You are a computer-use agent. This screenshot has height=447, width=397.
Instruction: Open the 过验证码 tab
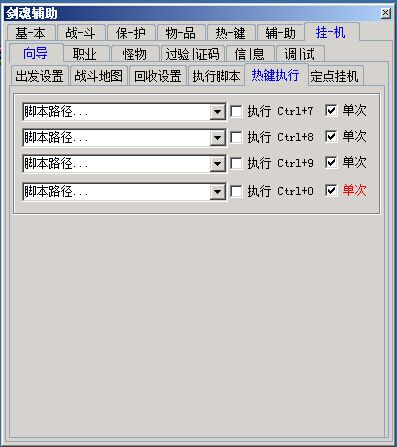tap(193, 54)
